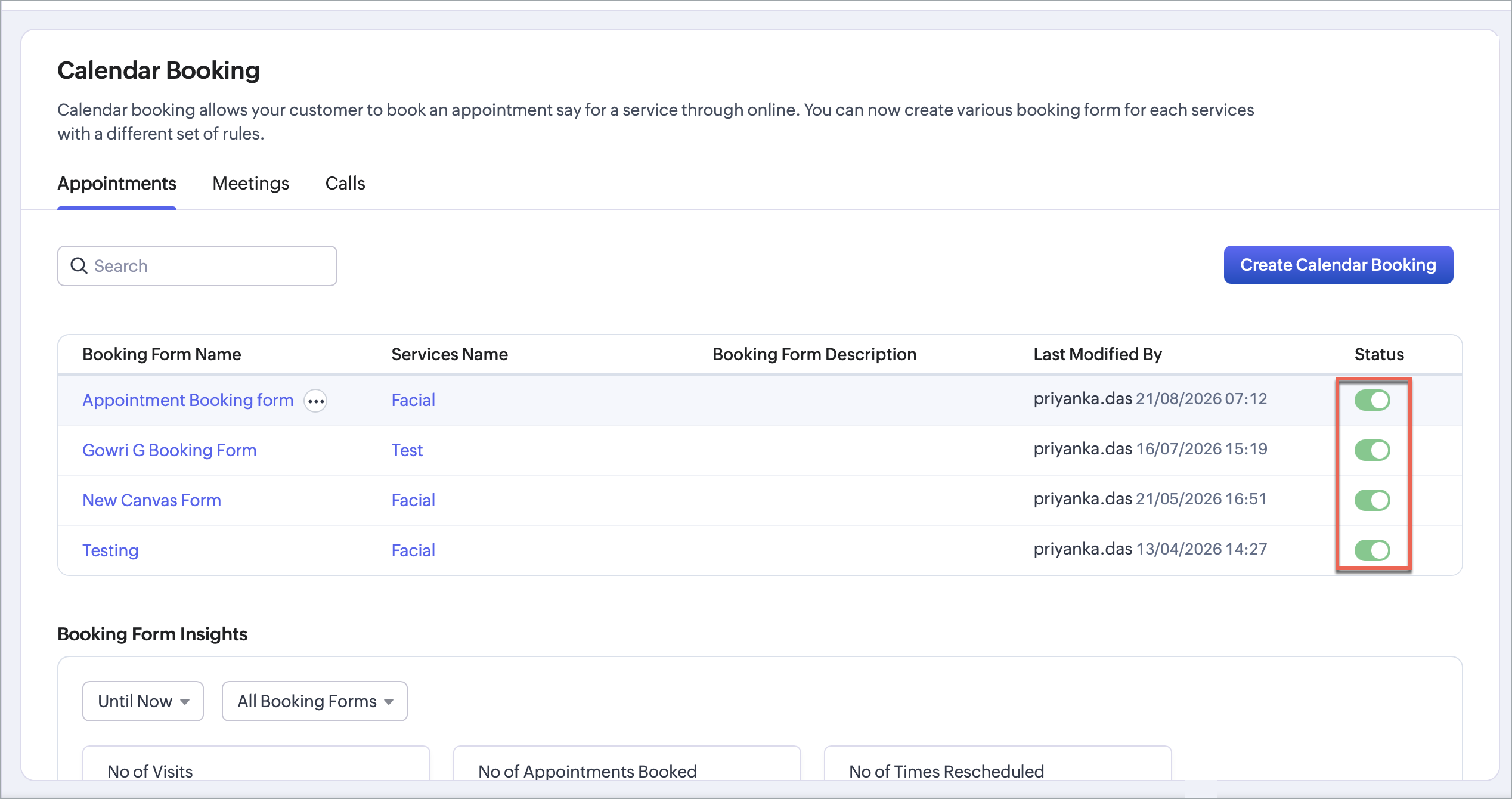Image resolution: width=1512 pixels, height=799 pixels.
Task: Switch to the Meetings tab
Action: 250,183
